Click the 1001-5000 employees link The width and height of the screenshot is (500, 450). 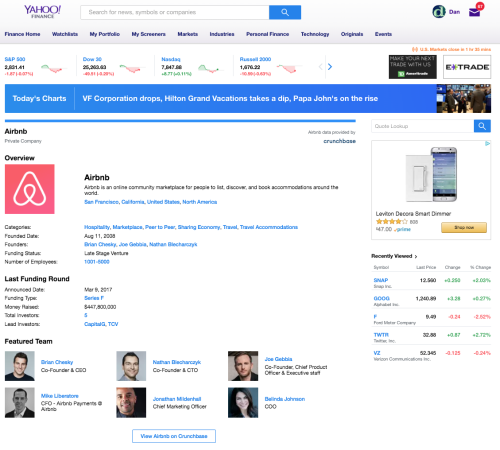pos(97,262)
